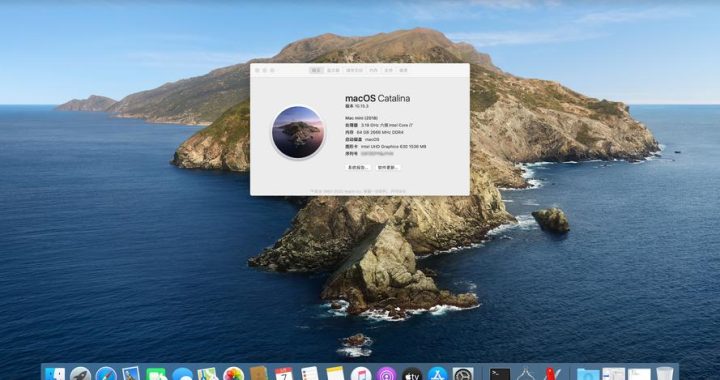Open blue Downloads folder stack in dock
720x380 pixels.
(588, 374)
